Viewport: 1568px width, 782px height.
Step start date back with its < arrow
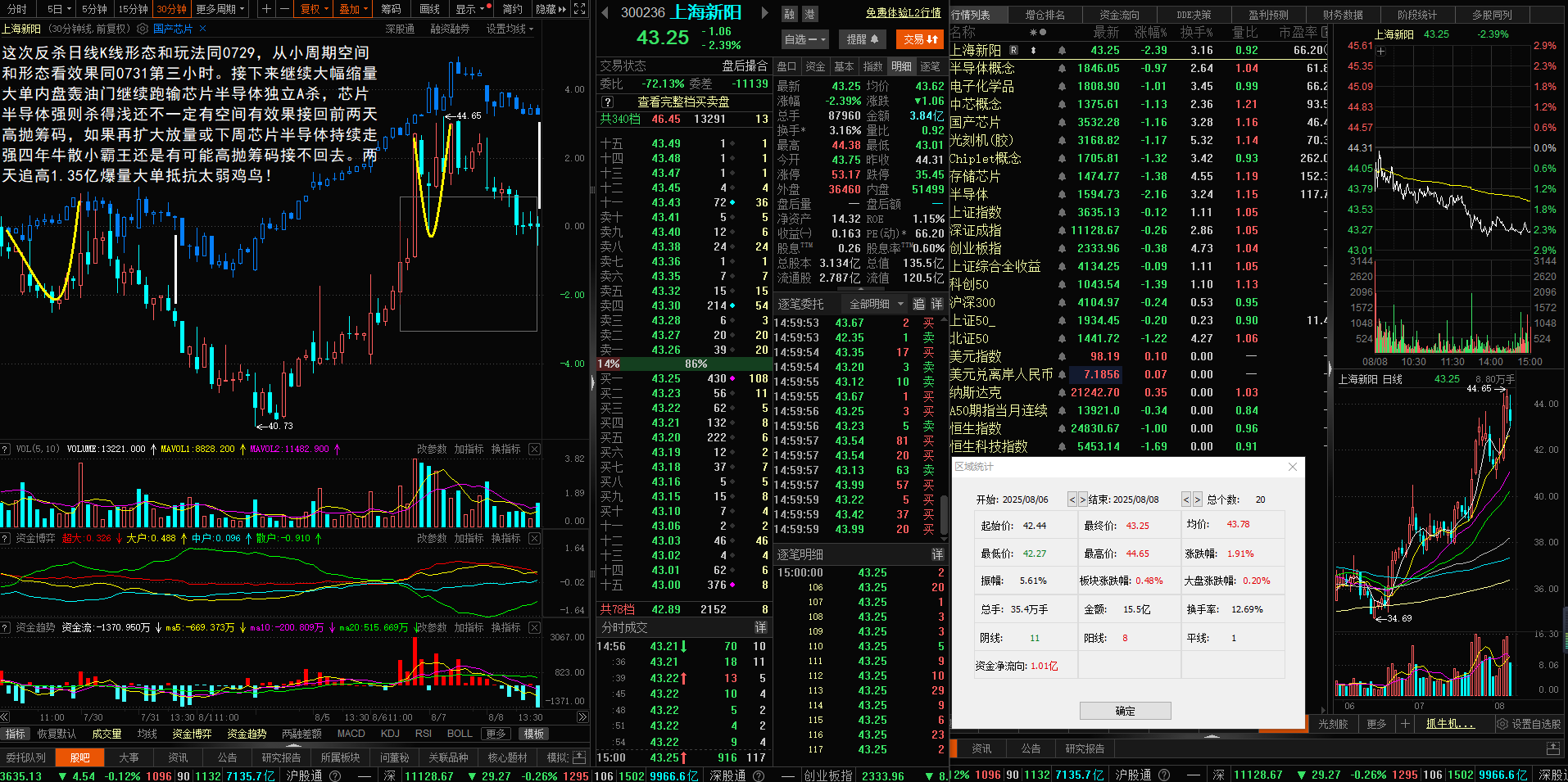point(1072,499)
